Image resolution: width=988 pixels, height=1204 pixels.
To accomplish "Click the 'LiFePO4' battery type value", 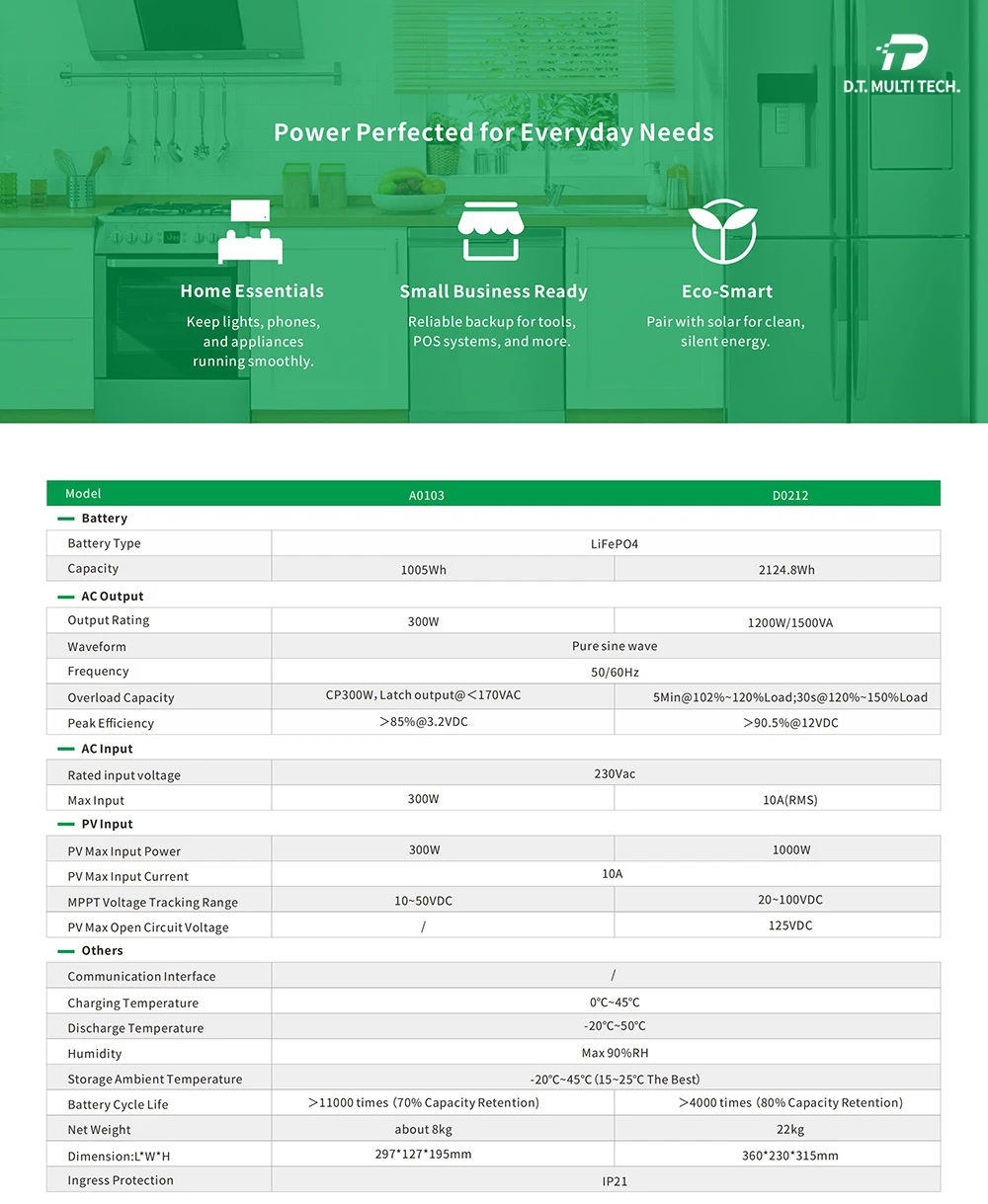I will [x=615, y=544].
